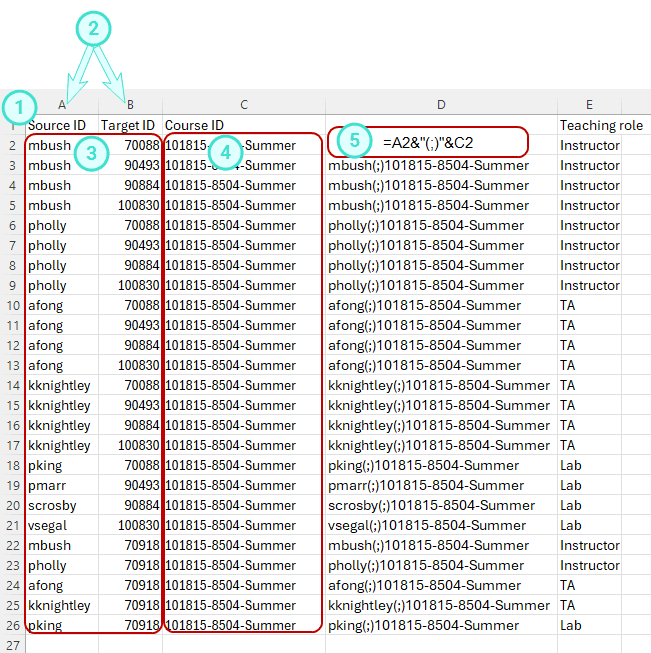Select 90884 in row 16

pyautogui.click(x=130, y=425)
